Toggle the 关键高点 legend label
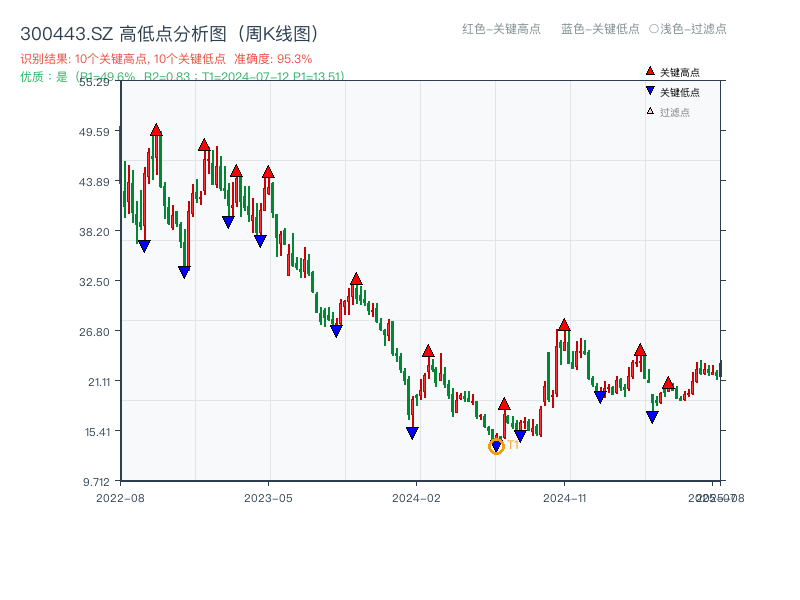Image resolution: width=800 pixels, height=600 pixels. [x=680, y=72]
